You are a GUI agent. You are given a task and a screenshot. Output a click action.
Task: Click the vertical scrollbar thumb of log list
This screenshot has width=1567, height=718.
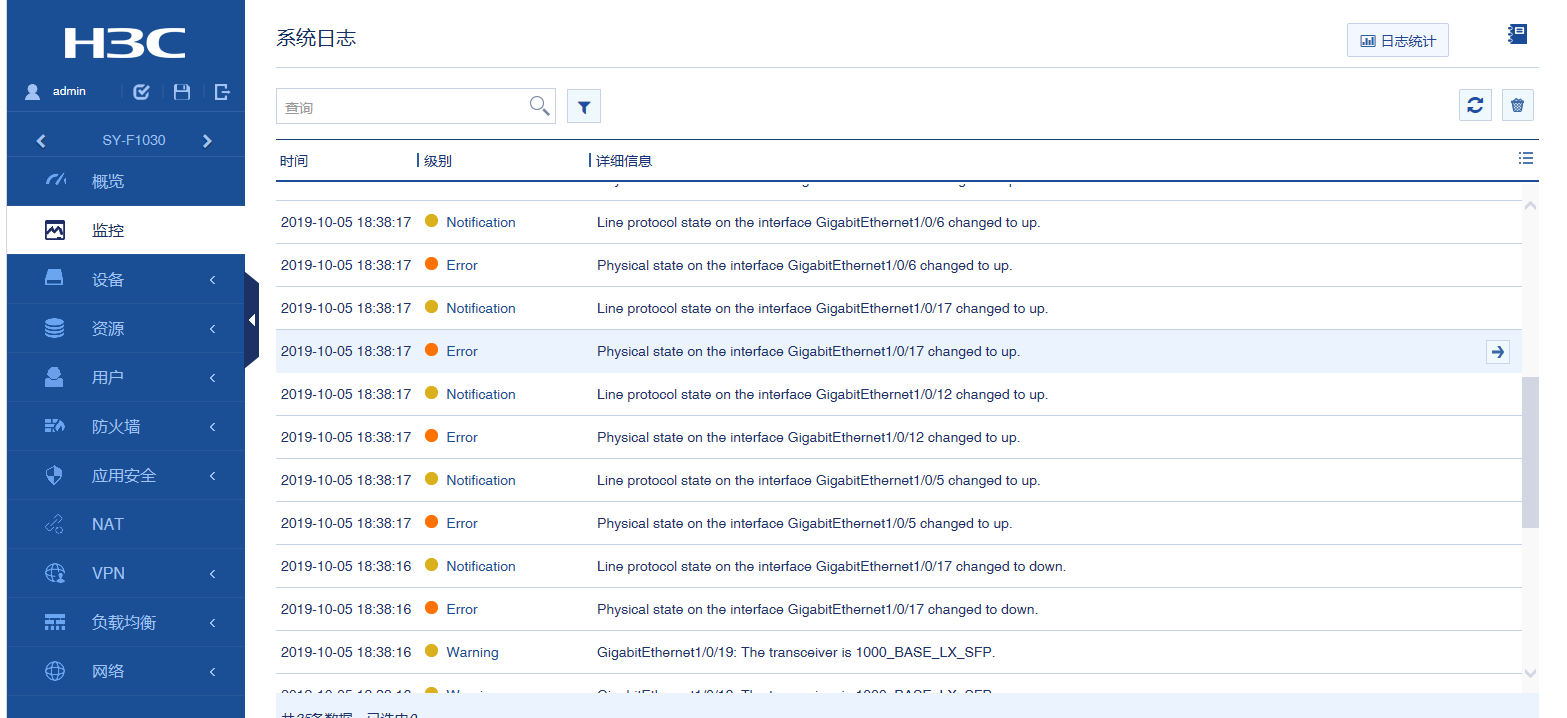tap(1530, 452)
